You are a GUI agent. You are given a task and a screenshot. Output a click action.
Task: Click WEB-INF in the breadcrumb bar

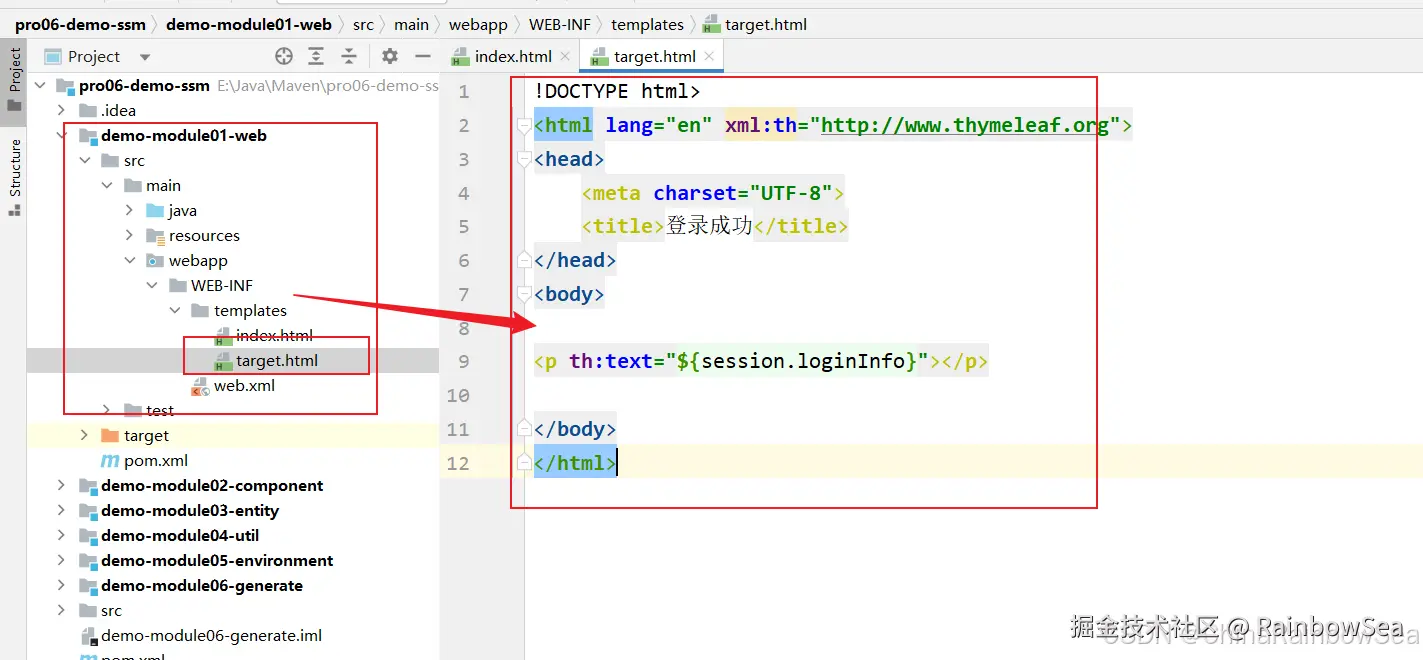[x=559, y=24]
